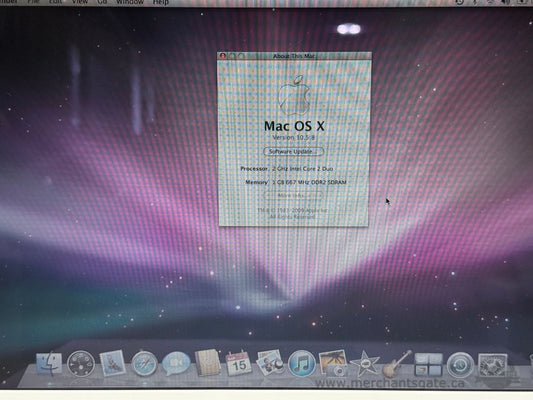533x400 pixels.
Task: Click the Memory label
Action: [257, 182]
